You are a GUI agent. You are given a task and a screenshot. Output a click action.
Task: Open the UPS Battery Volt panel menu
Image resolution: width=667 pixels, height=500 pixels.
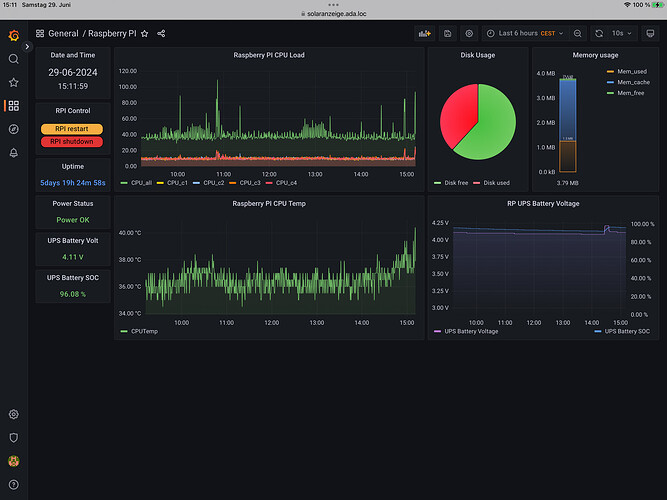point(73,240)
